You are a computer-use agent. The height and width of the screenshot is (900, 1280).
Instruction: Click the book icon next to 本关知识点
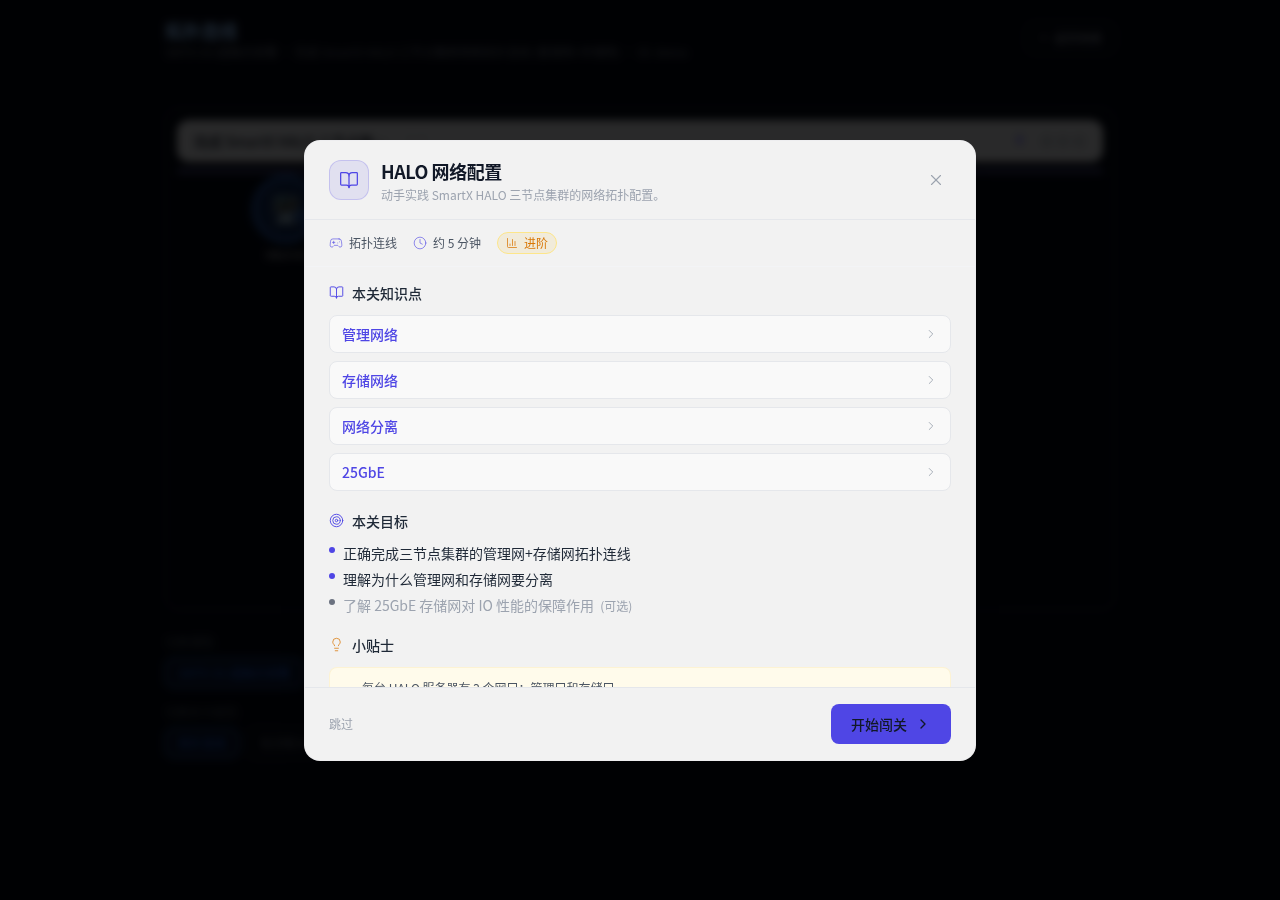click(x=337, y=293)
